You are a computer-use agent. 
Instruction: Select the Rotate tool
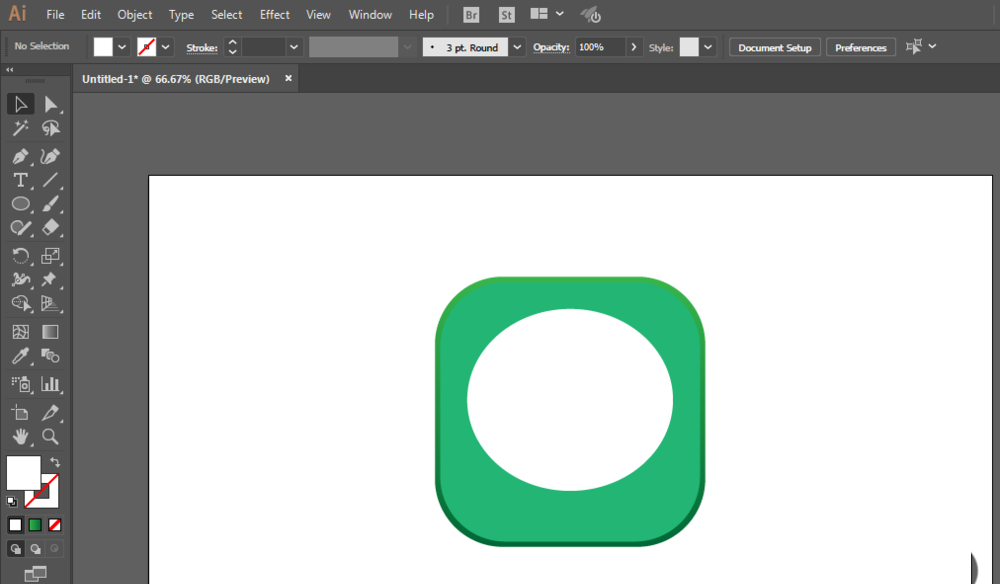(20, 256)
